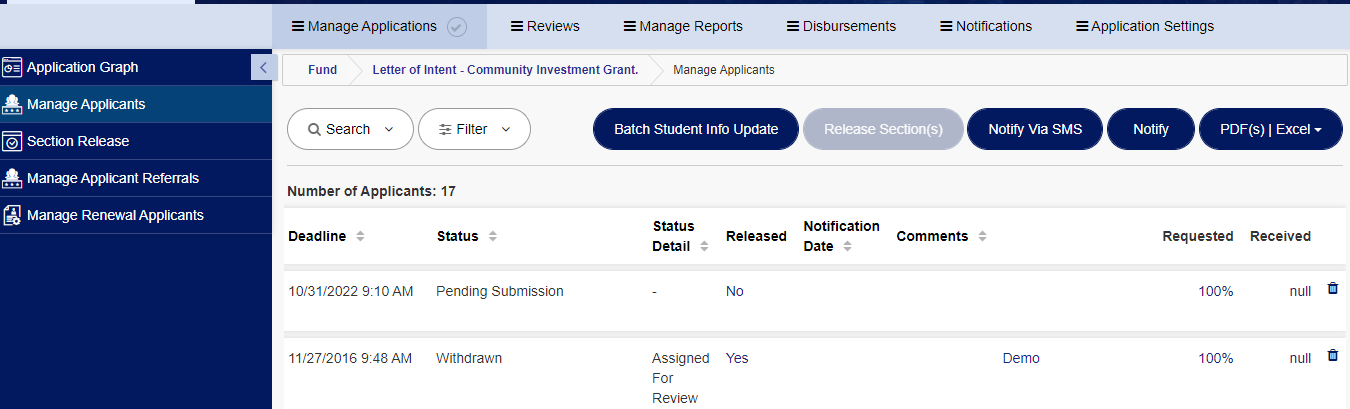Delete the Pending Submission applicant row

1332,288
